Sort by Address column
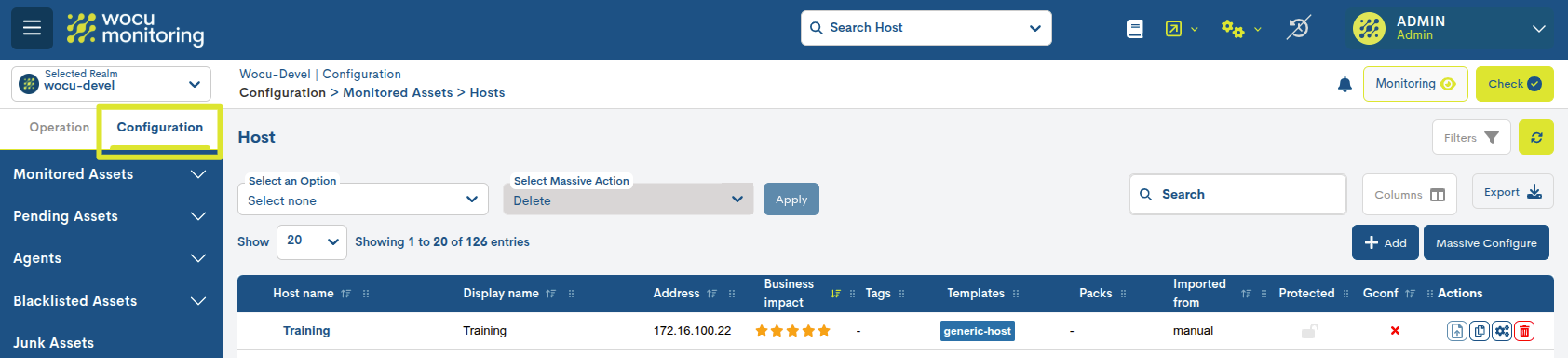This screenshot has height=358, width=1568. point(711,294)
